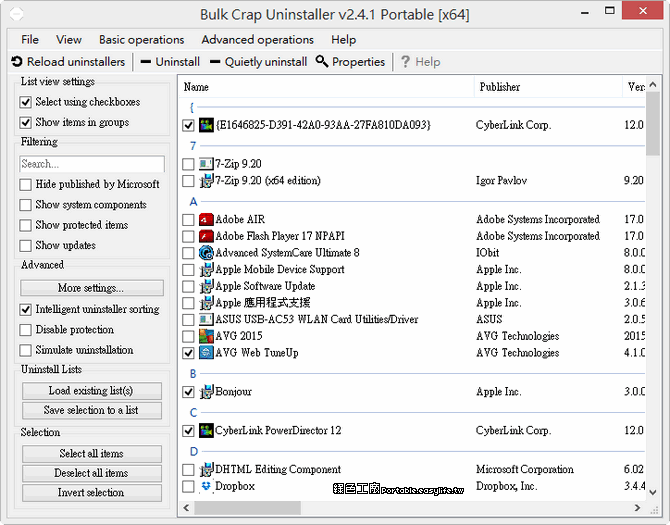670x525 pixels.
Task: Collapse the '7' group header
Action: pyautogui.click(x=193, y=146)
